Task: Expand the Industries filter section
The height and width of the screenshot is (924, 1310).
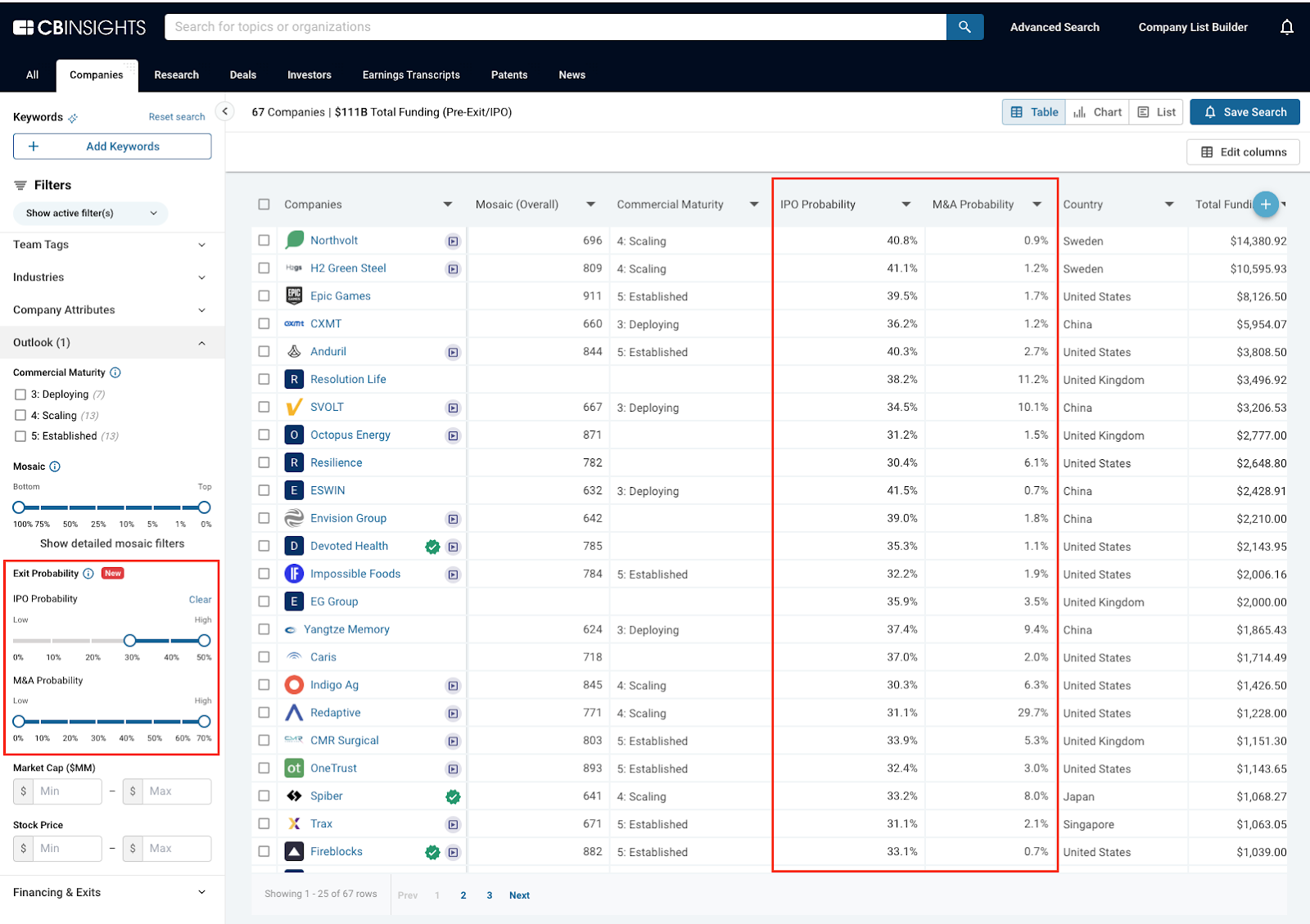Action: [x=110, y=277]
